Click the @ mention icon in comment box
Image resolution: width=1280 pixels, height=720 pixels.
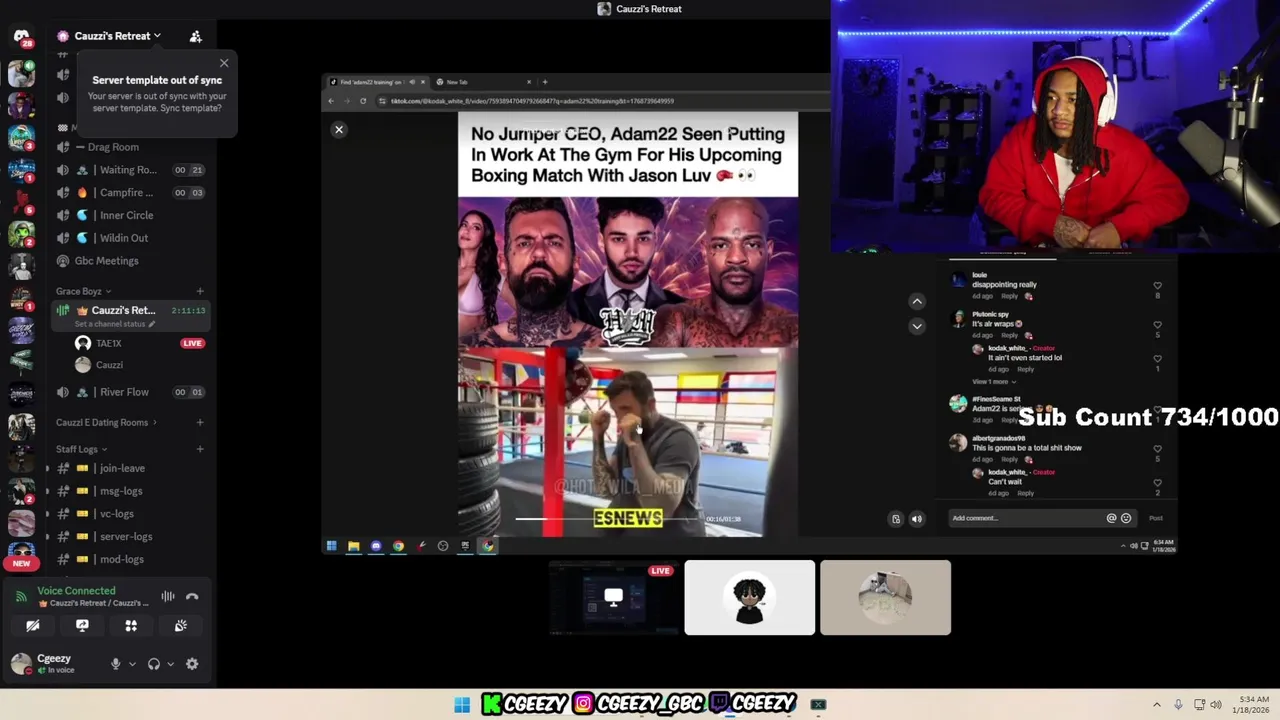1111,518
